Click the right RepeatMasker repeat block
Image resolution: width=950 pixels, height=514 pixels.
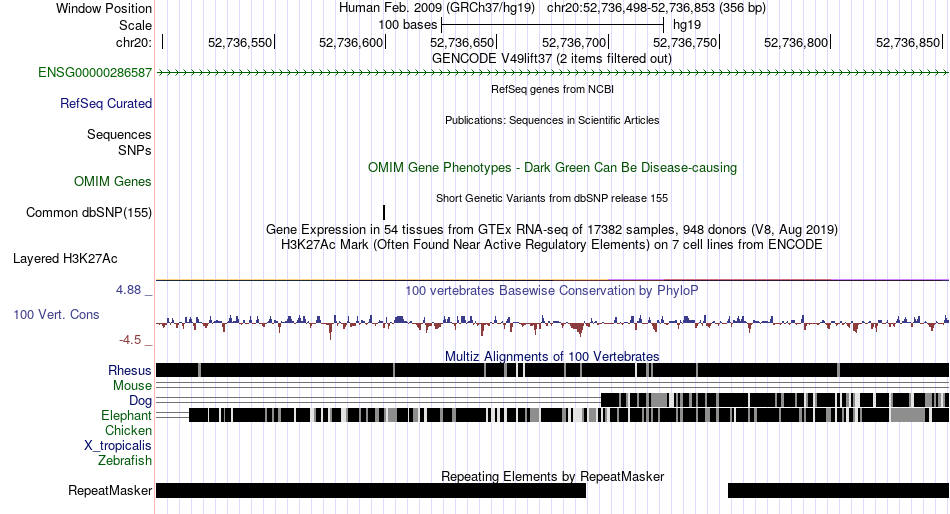click(839, 490)
